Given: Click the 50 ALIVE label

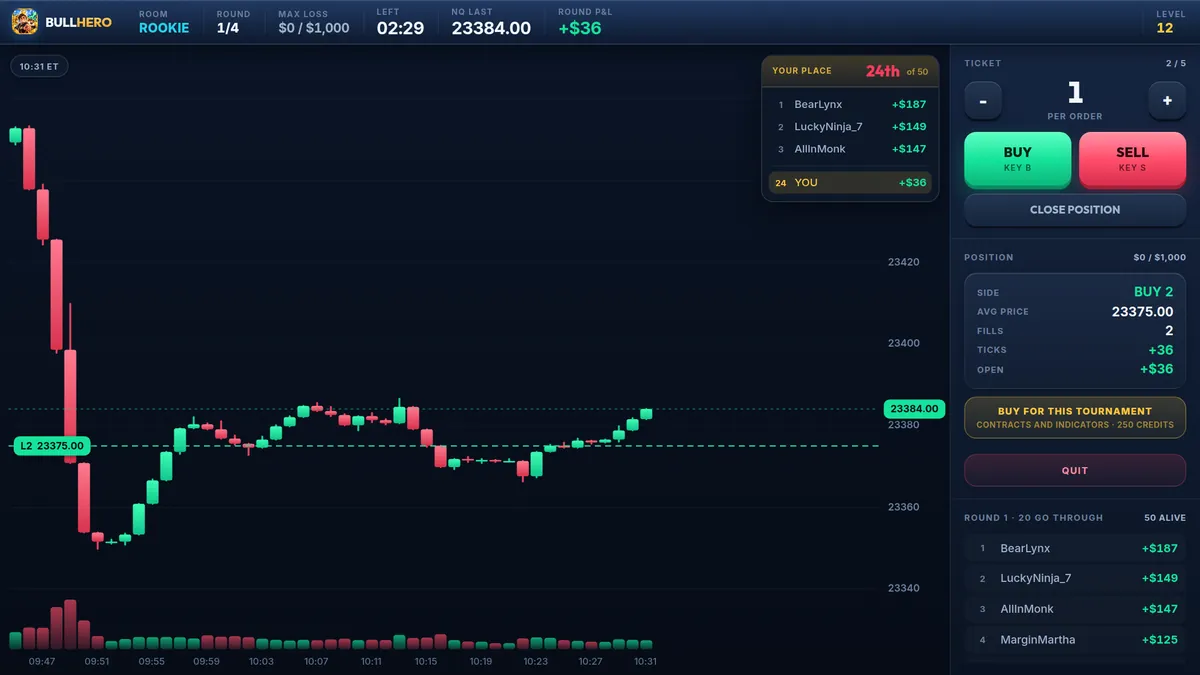Looking at the screenshot, I should tap(1165, 518).
